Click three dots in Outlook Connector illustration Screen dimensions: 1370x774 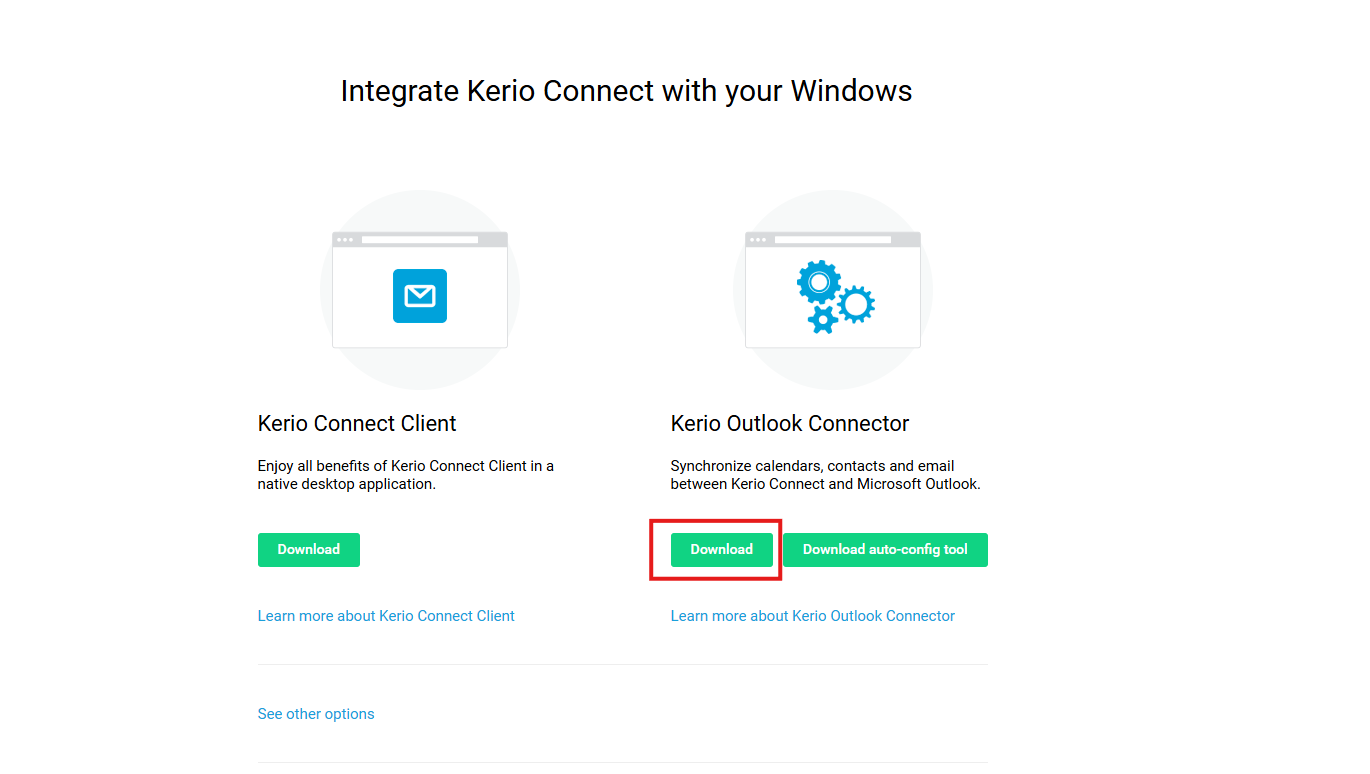758,240
